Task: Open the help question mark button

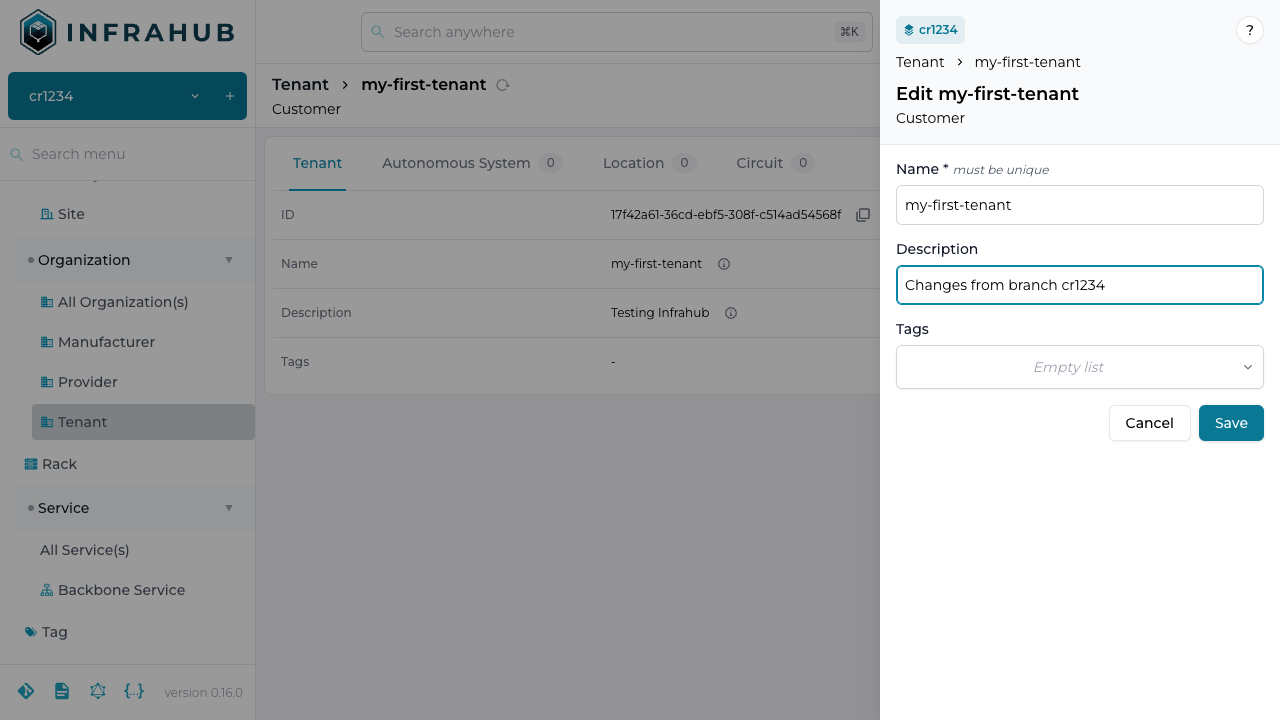Action: 1250,30
